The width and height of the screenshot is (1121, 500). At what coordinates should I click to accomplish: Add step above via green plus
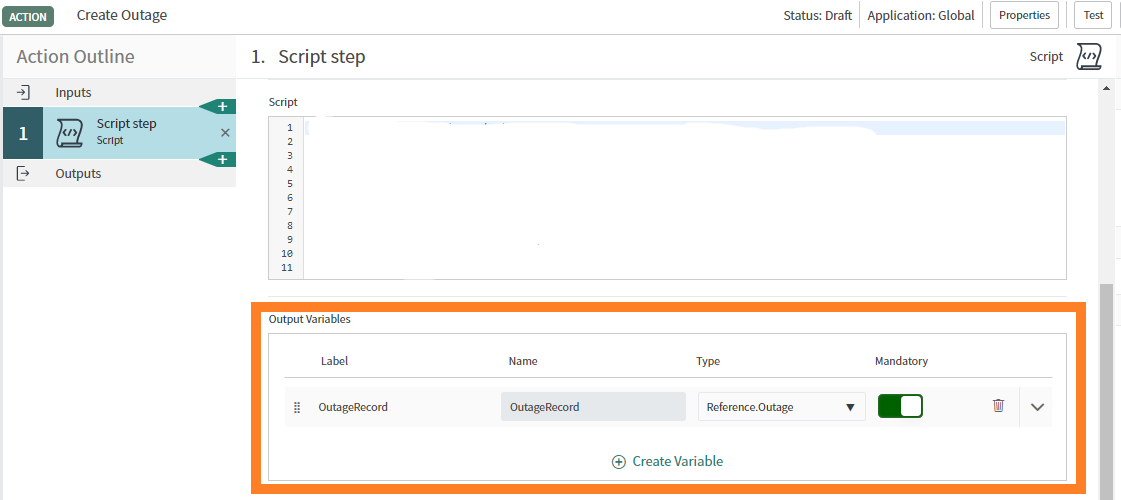click(222, 107)
